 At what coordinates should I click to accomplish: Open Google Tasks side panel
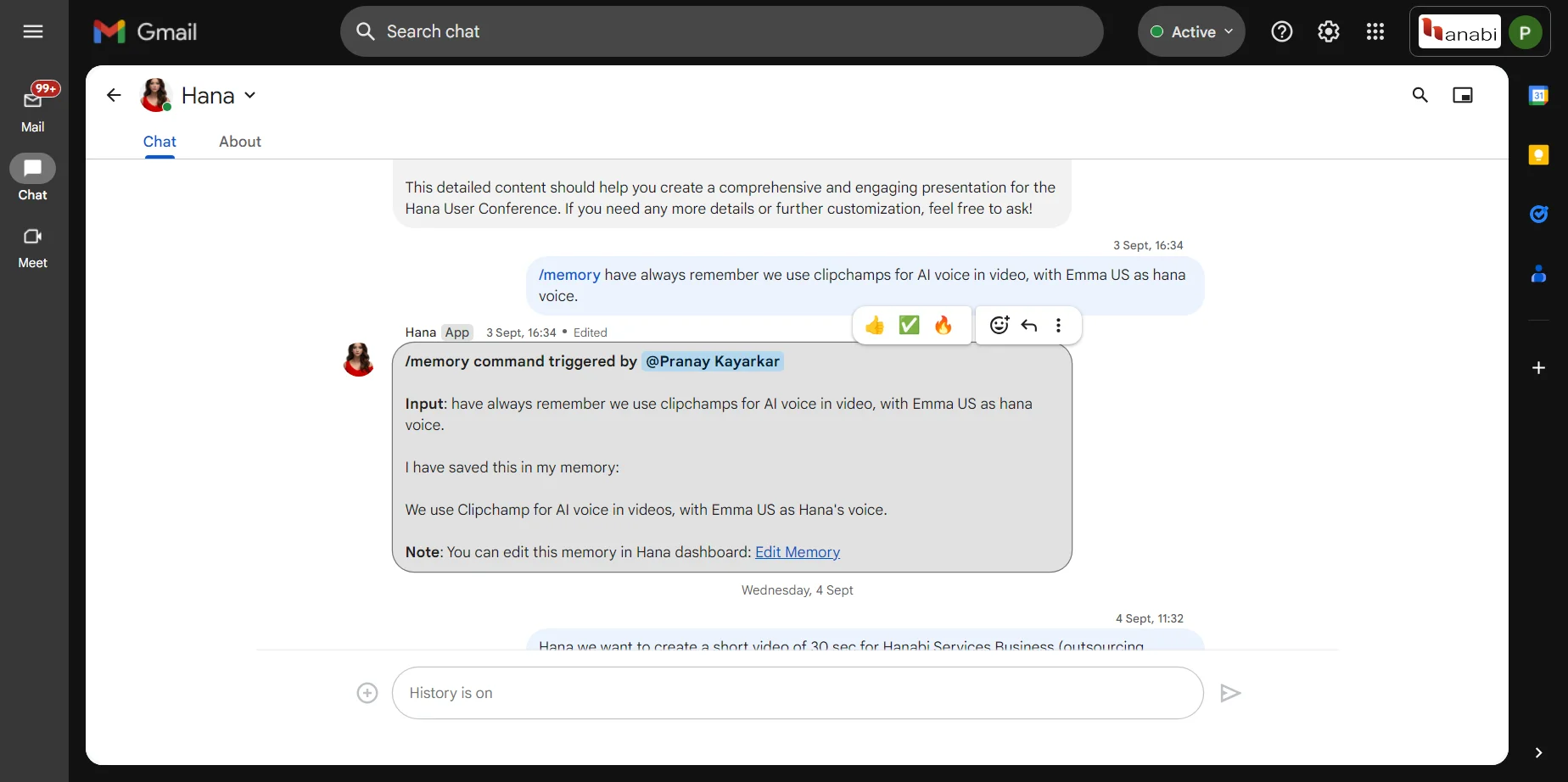pyautogui.click(x=1538, y=214)
